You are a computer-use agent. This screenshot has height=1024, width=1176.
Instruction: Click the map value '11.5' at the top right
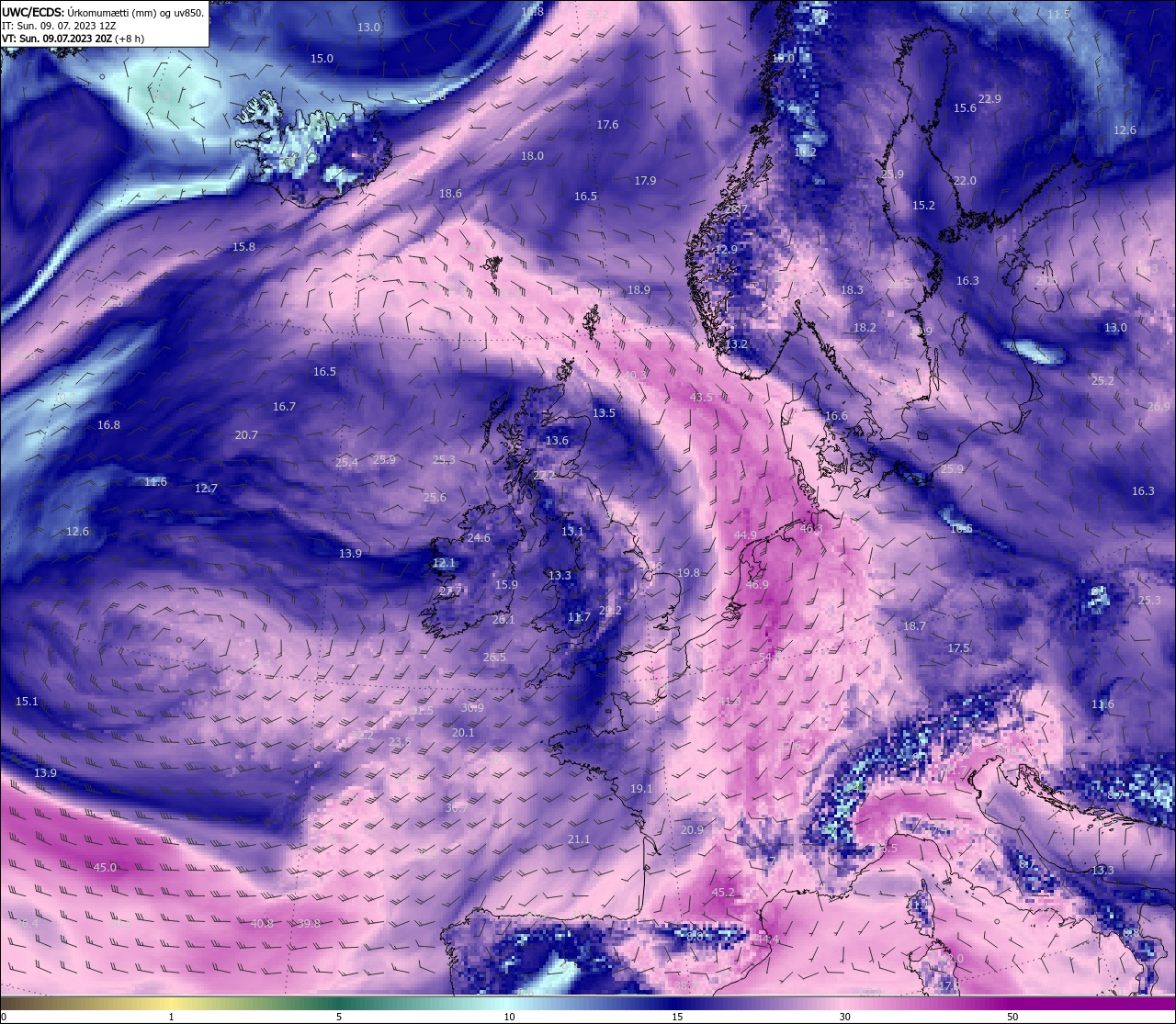click(x=1059, y=15)
